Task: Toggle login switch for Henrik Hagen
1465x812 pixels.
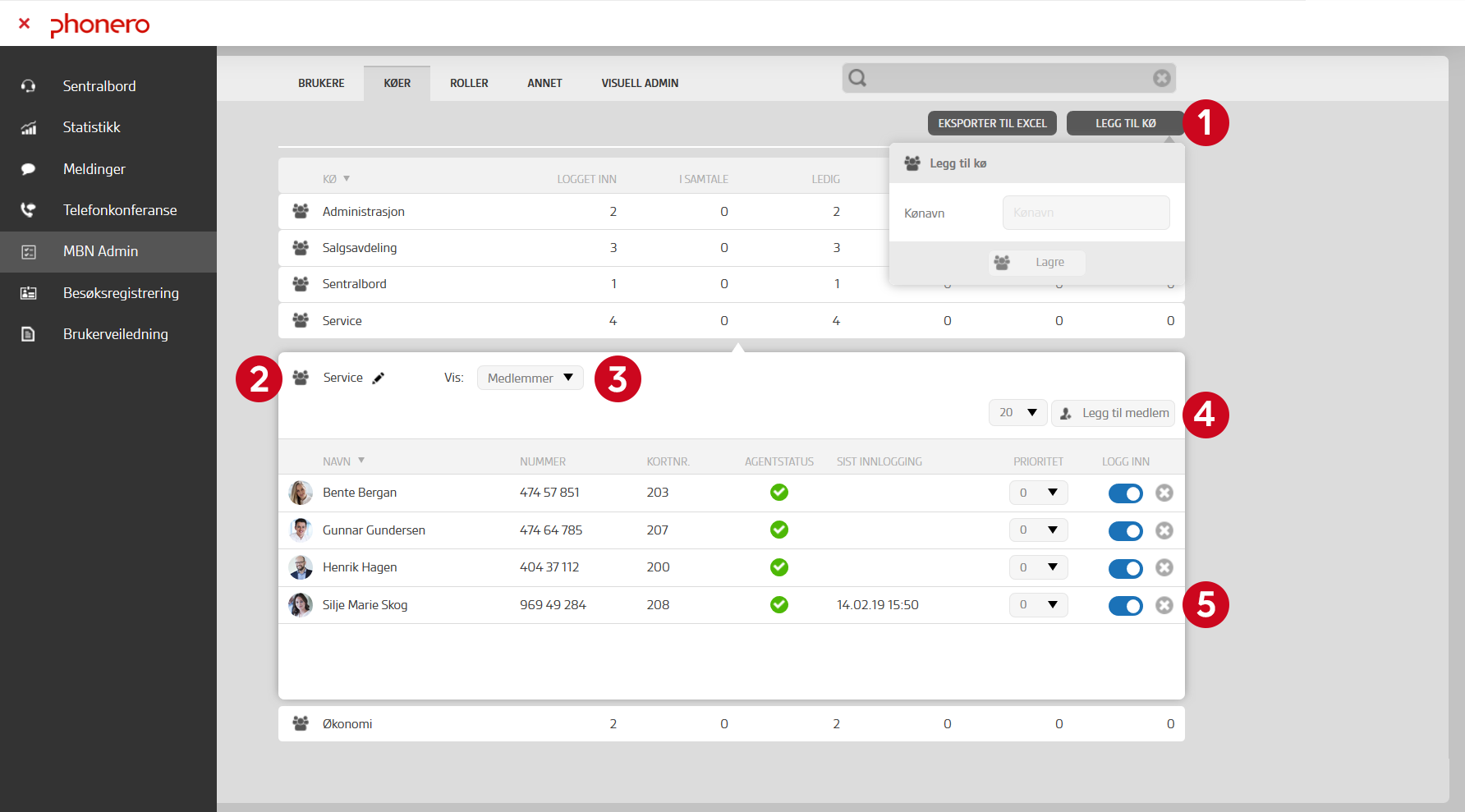Action: (x=1126, y=568)
